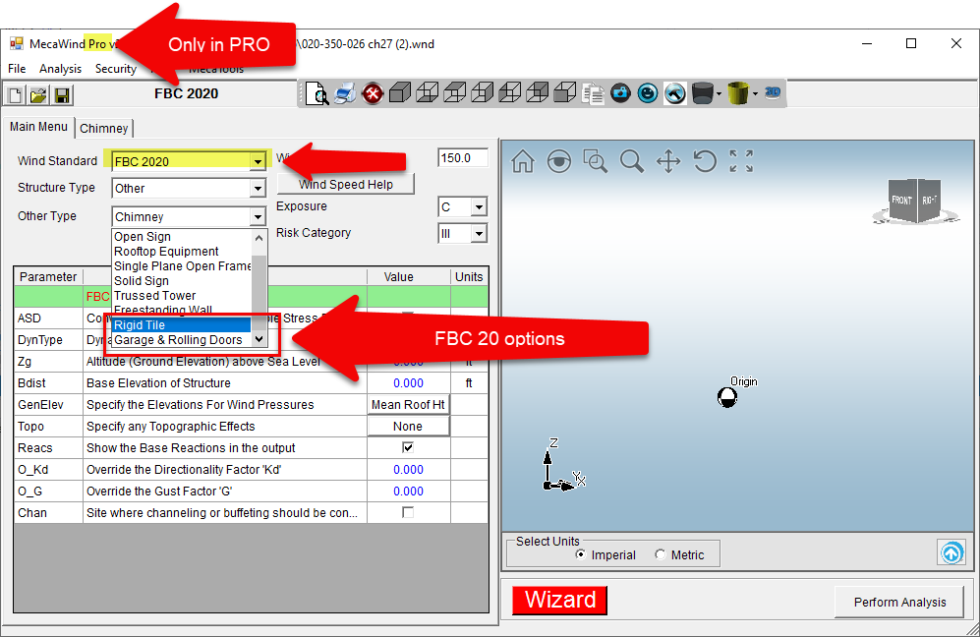This screenshot has height=637, width=980.
Task: Click the yellow cylinder icon
Action: 738,93
